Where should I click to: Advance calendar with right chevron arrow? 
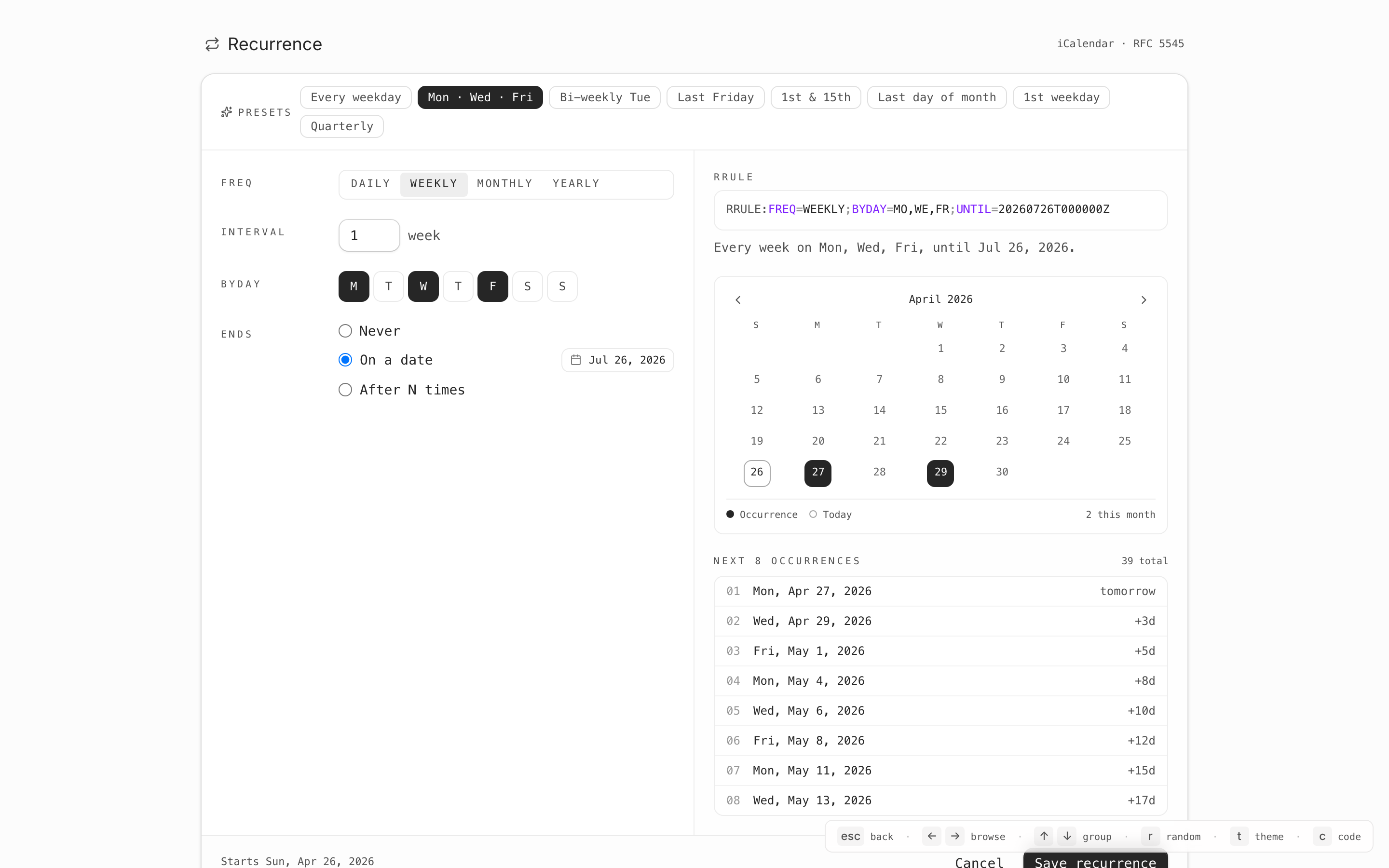[x=1144, y=299]
